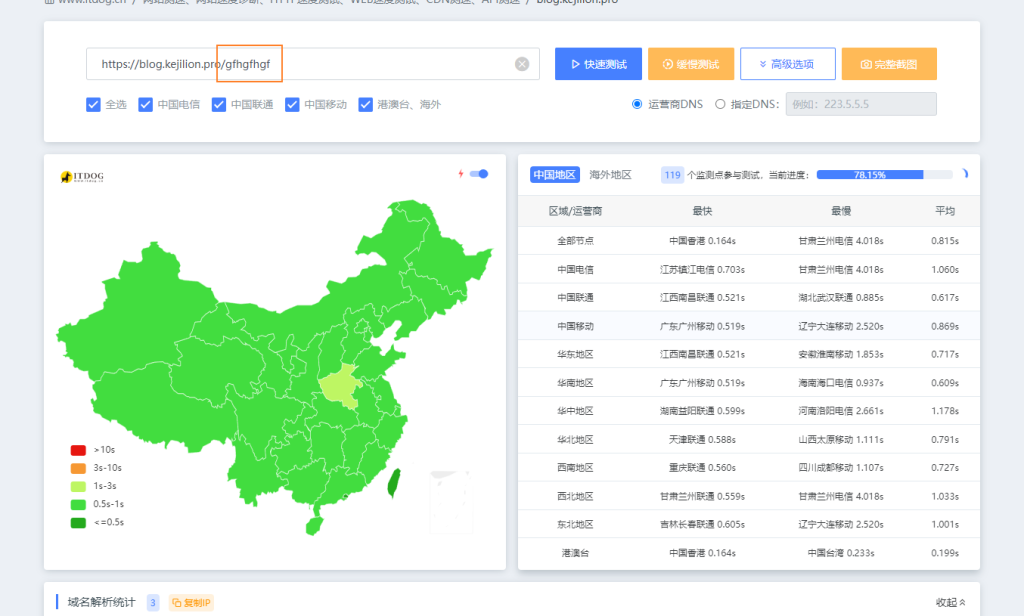Select the 指定DNS radio button
Image resolution: width=1024 pixels, height=616 pixels.
click(x=719, y=103)
